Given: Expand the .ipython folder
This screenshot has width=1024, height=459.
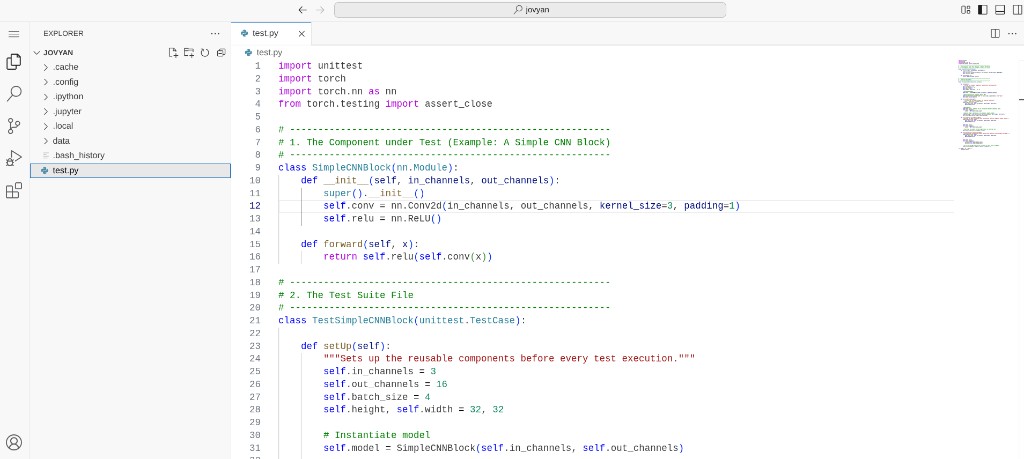Looking at the screenshot, I should (x=131, y=97).
